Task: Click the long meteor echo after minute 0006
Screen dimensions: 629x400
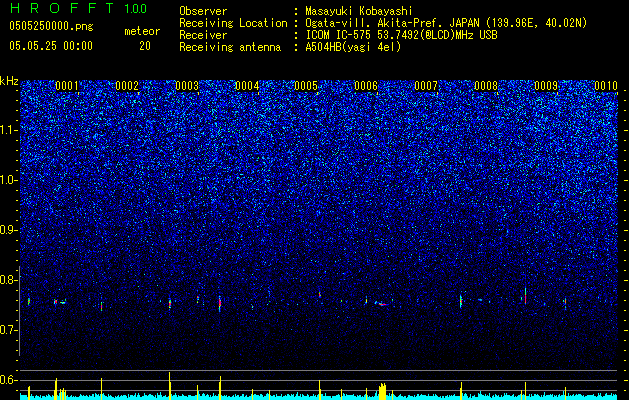Action: tap(381, 304)
